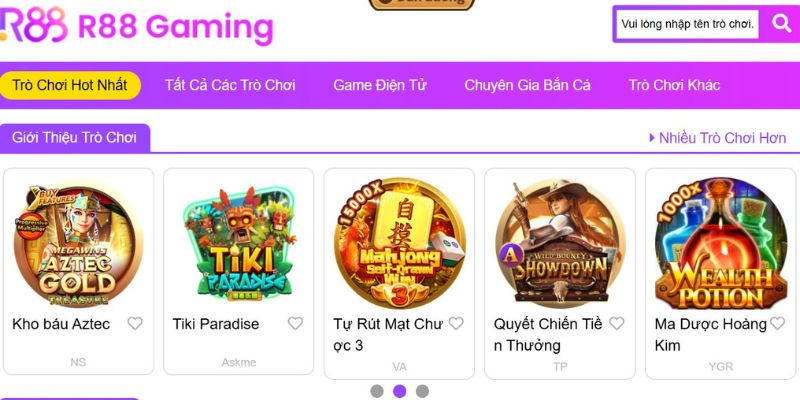Open the Wild Bounty Showdown game icon
The width and height of the screenshot is (800, 400).
560,243
